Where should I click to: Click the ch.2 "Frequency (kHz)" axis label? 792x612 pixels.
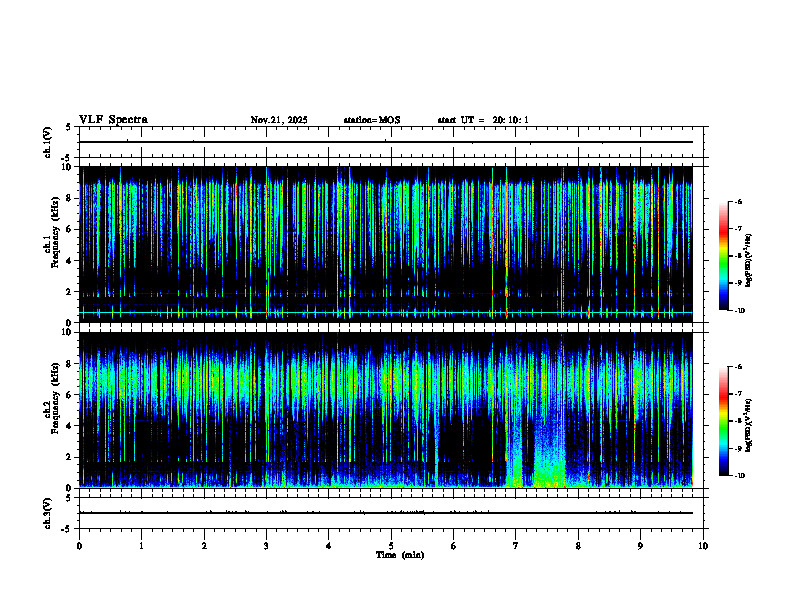[x=55, y=398]
